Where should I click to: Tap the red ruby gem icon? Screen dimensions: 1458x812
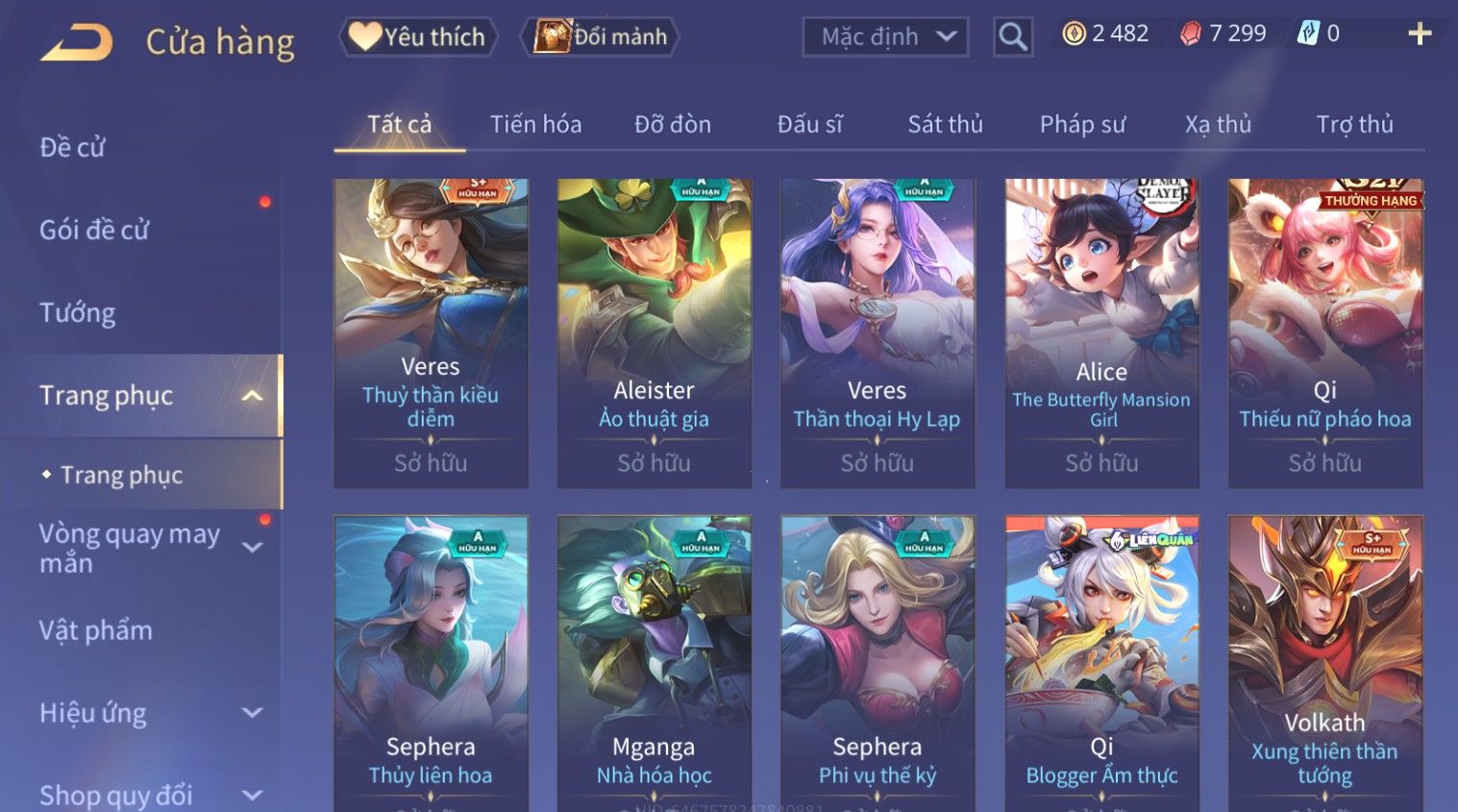point(1190,34)
